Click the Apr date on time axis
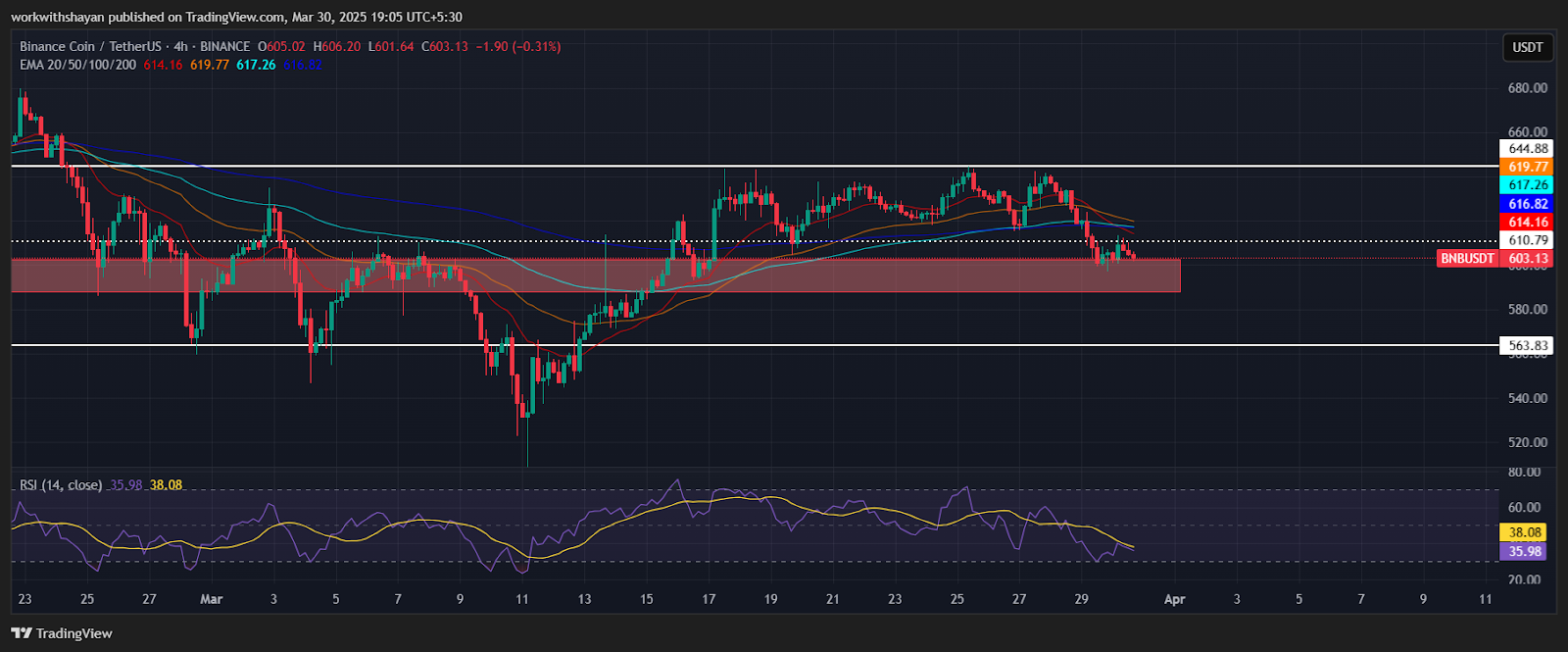This screenshot has height=652, width=1568. coord(1174,599)
